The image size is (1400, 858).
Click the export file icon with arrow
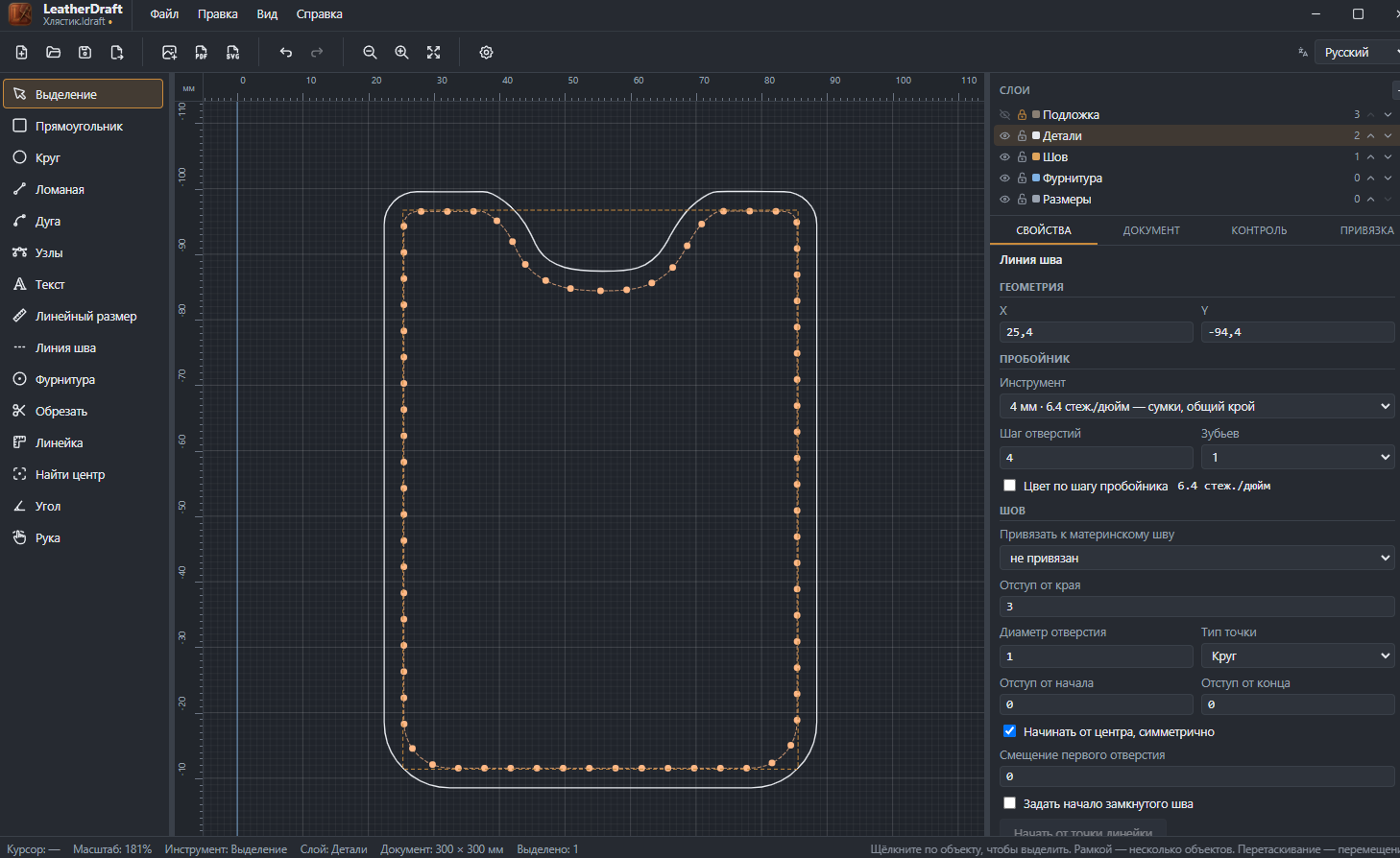pos(117,53)
